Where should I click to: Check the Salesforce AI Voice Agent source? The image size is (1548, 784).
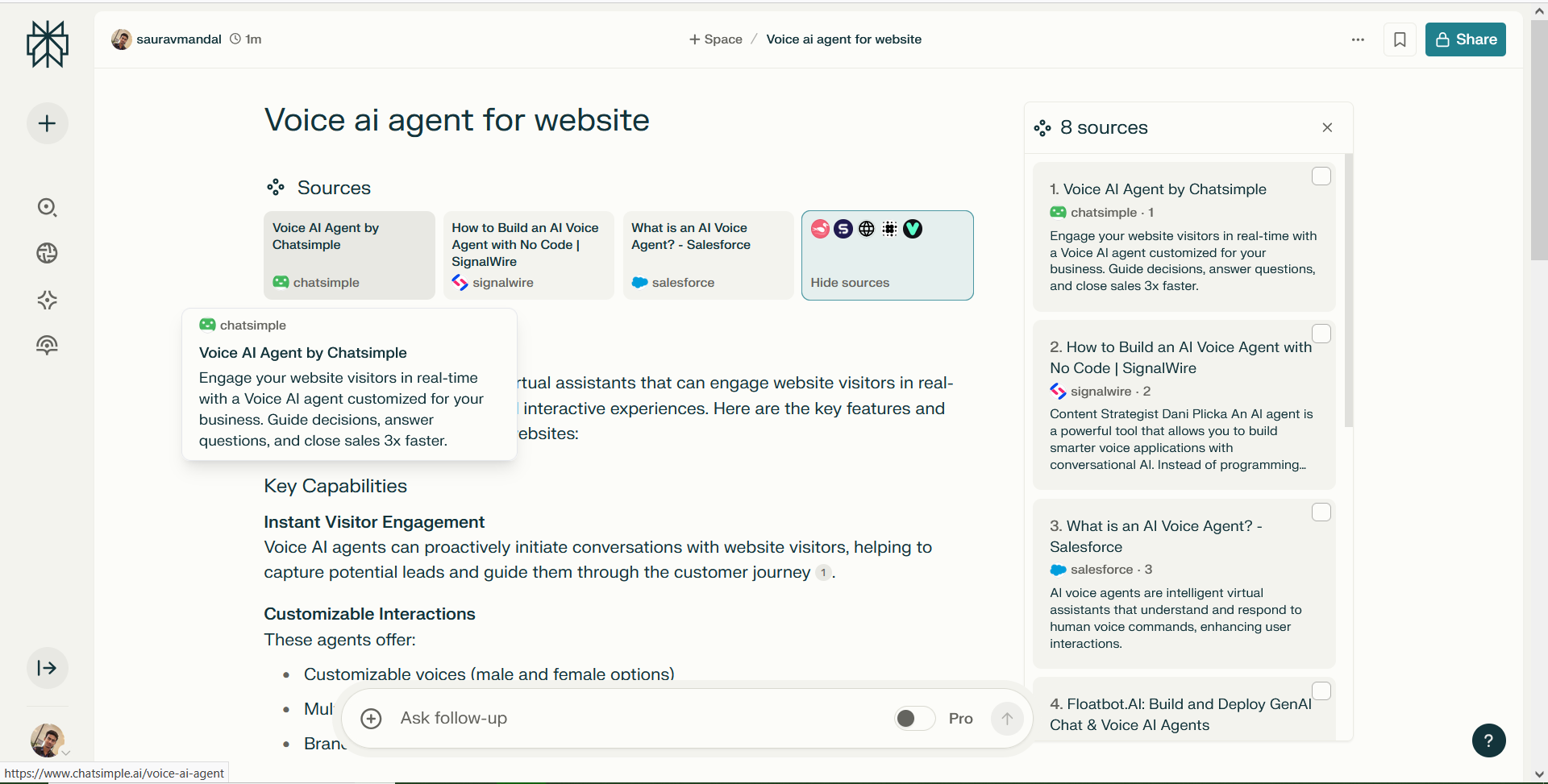tap(1321, 512)
